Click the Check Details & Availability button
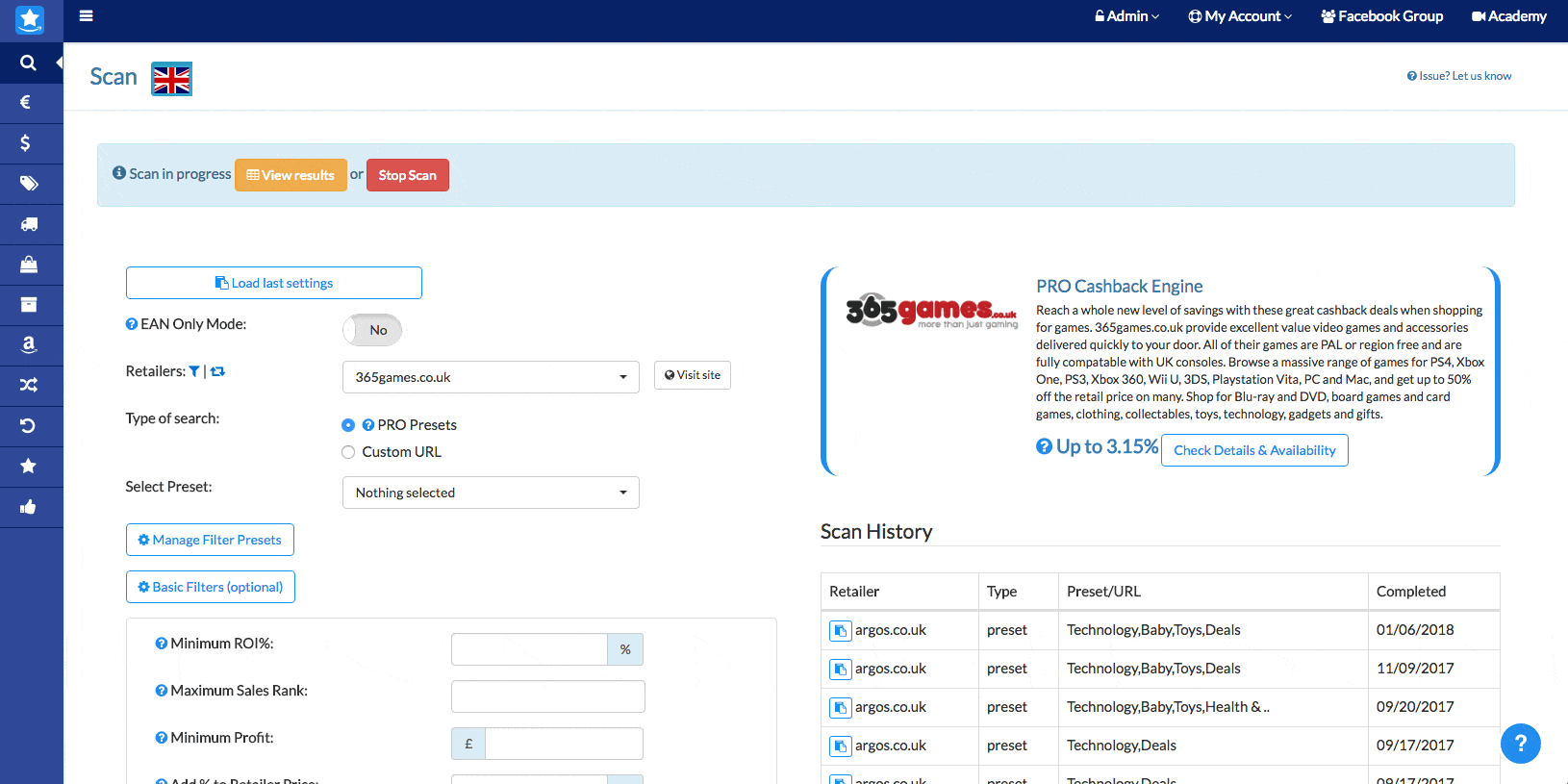This screenshot has width=1568, height=784. click(1254, 450)
